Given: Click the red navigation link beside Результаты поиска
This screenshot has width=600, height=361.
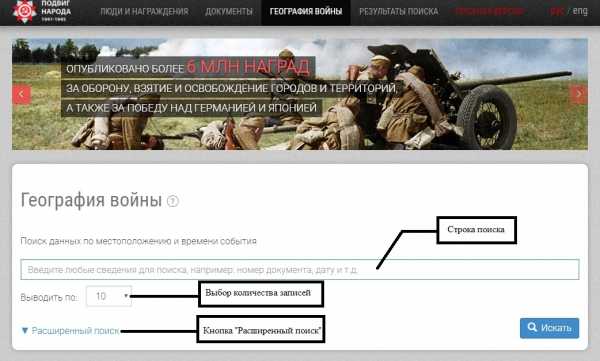Looking at the screenshot, I should point(489,11).
